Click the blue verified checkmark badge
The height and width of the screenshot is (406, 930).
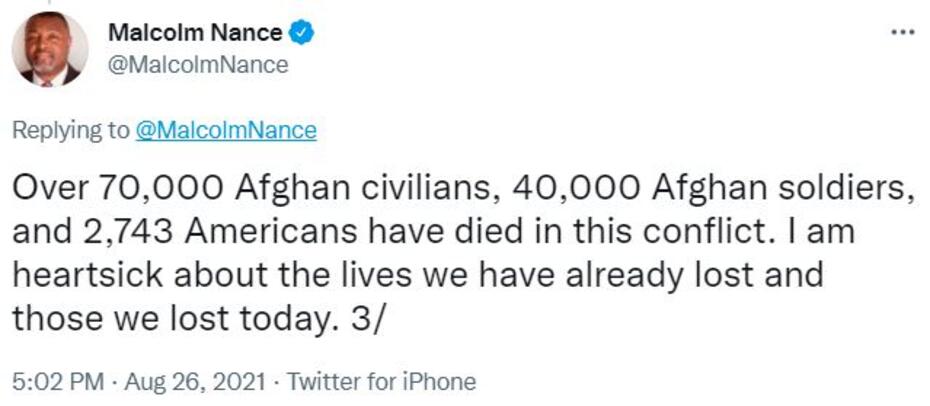303,33
